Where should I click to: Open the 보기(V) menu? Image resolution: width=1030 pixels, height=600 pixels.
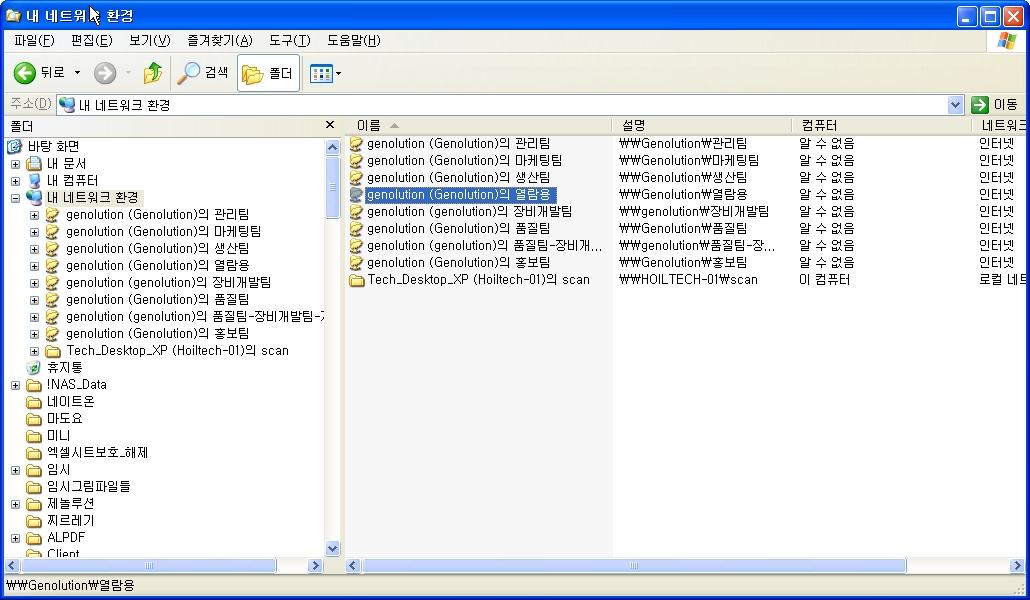[x=149, y=41]
